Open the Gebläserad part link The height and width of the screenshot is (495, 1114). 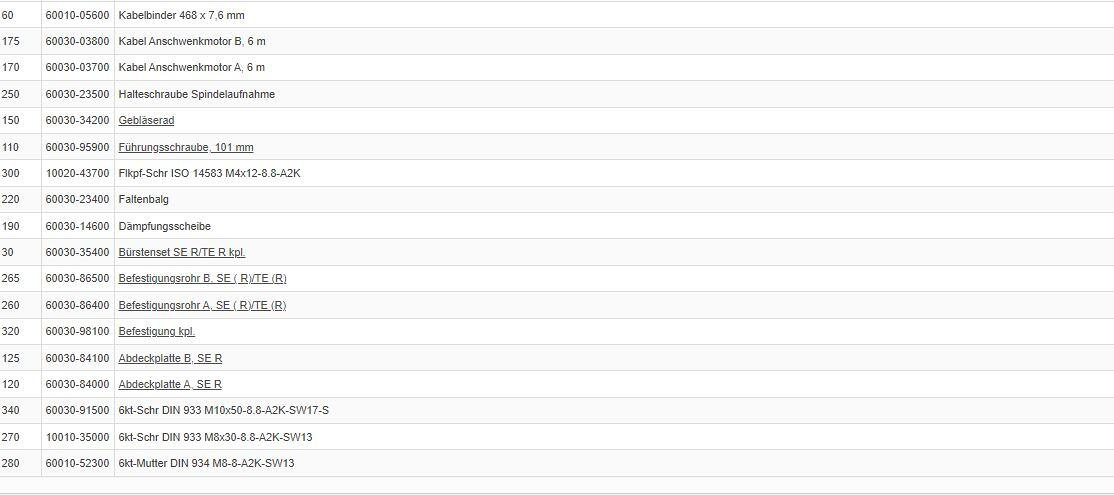pyautogui.click(x=146, y=121)
